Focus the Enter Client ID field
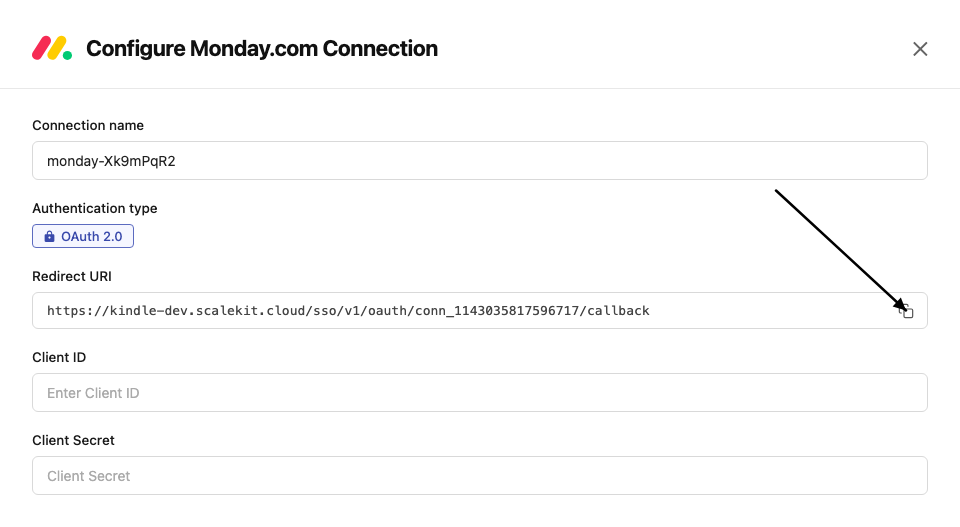Viewport: 960px width, 527px height. coord(479,393)
